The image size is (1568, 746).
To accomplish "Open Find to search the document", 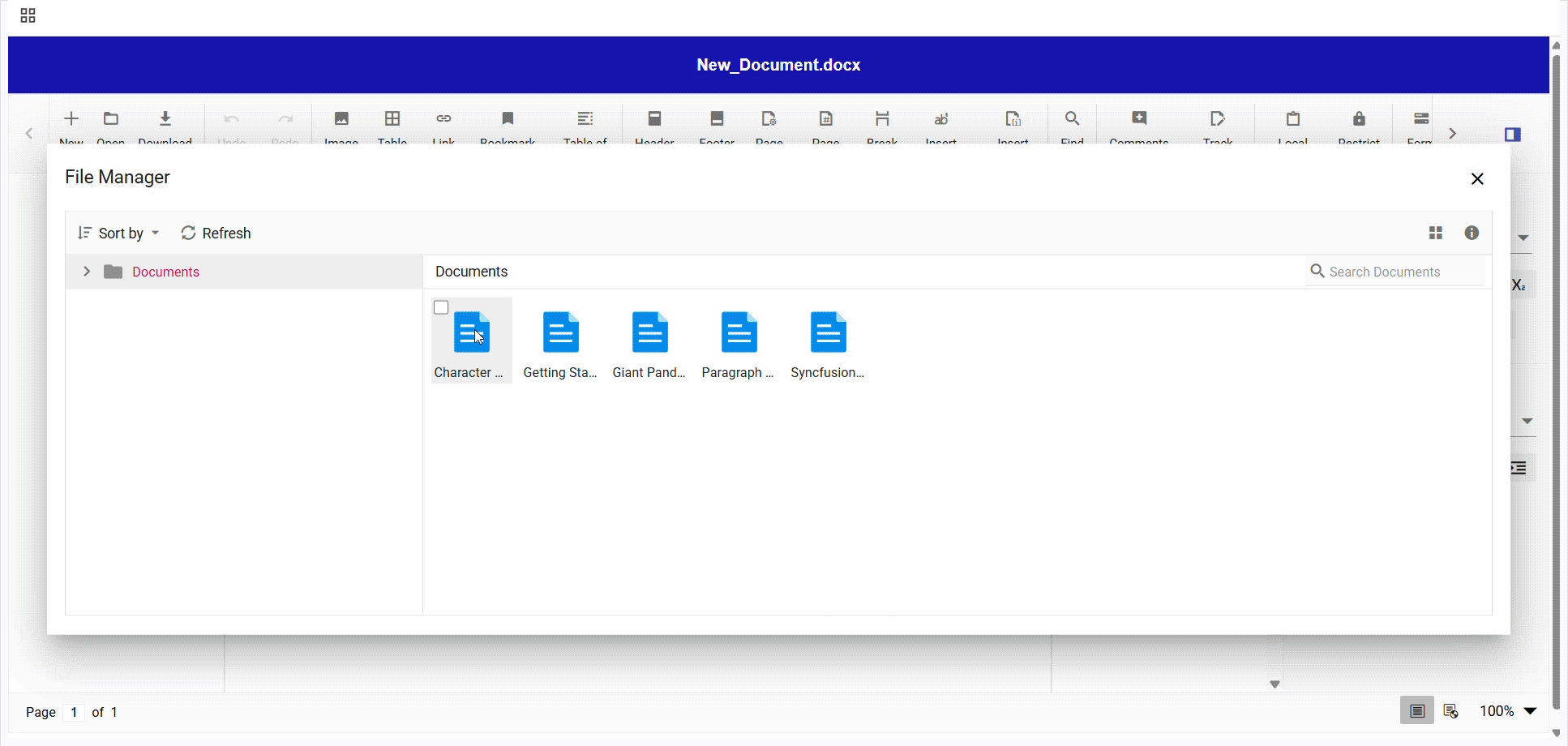I will click(1072, 126).
